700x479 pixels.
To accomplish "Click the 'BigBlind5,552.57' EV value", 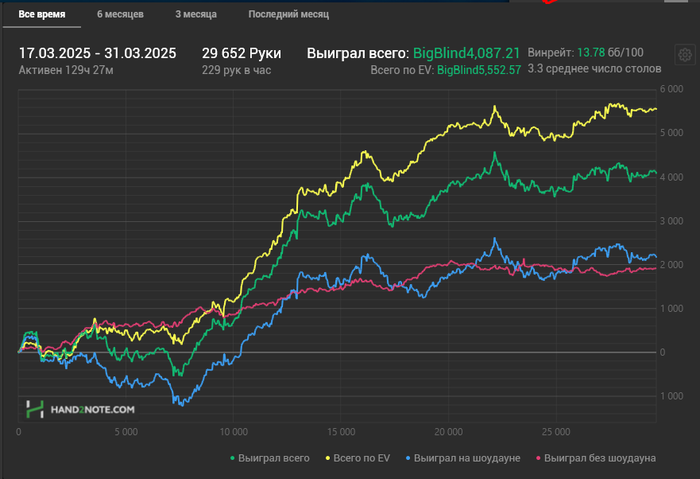I will pos(479,70).
